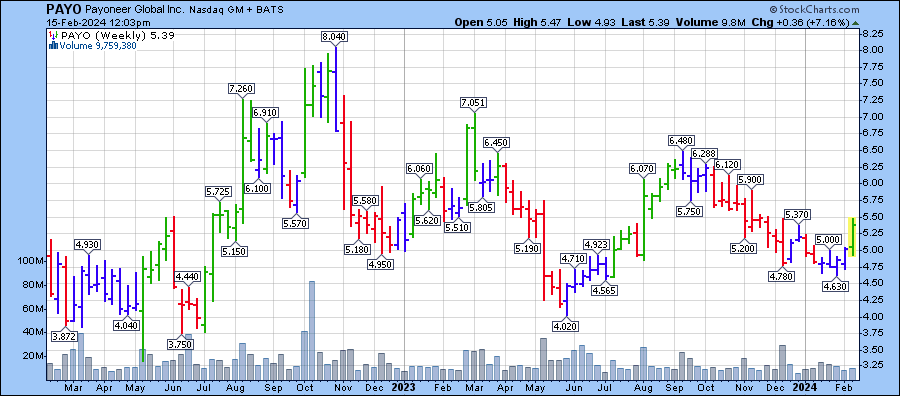Viewport: 900px width, 396px height.
Task: Click the 100M volume axis label
Action: pos(30,261)
